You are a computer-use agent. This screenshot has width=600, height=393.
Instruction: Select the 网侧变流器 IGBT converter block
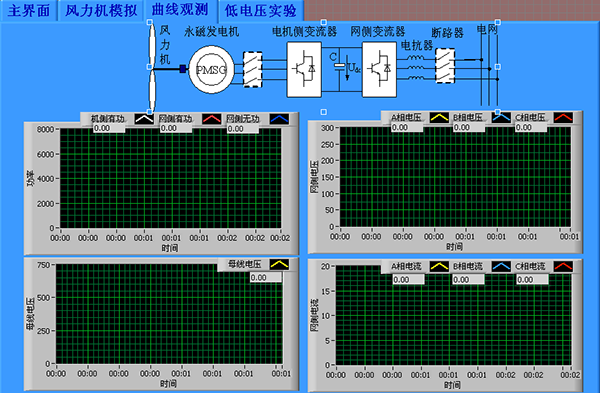[379, 69]
